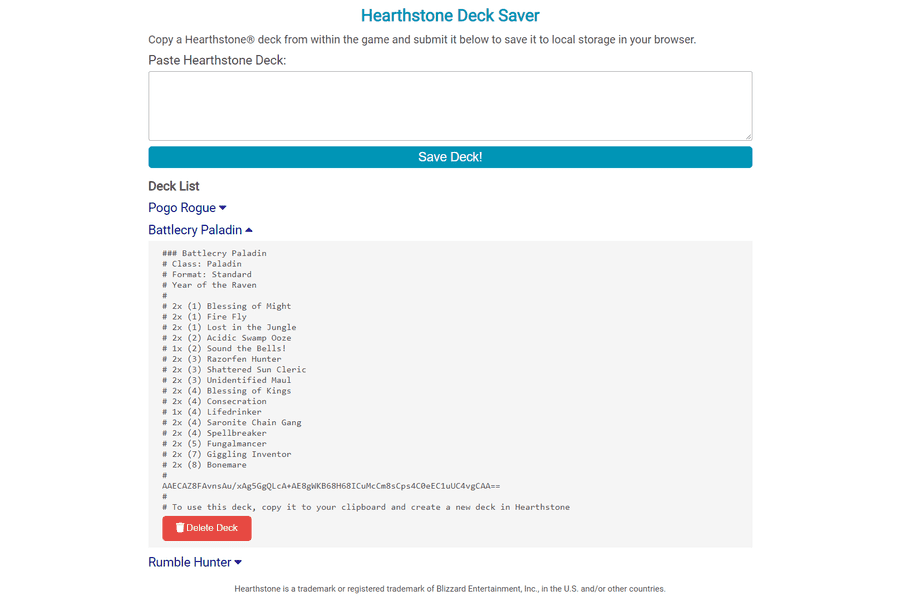Click the '2x (1) Blessing of Might' line
The image size is (899, 600).
(x=226, y=306)
